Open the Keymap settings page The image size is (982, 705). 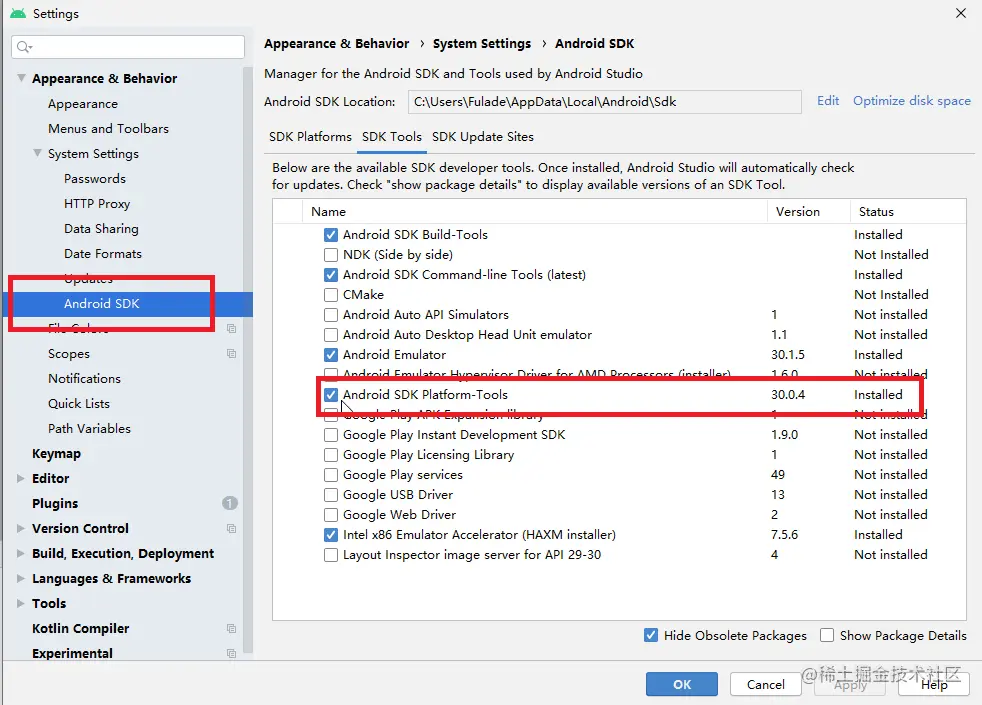tap(56, 454)
